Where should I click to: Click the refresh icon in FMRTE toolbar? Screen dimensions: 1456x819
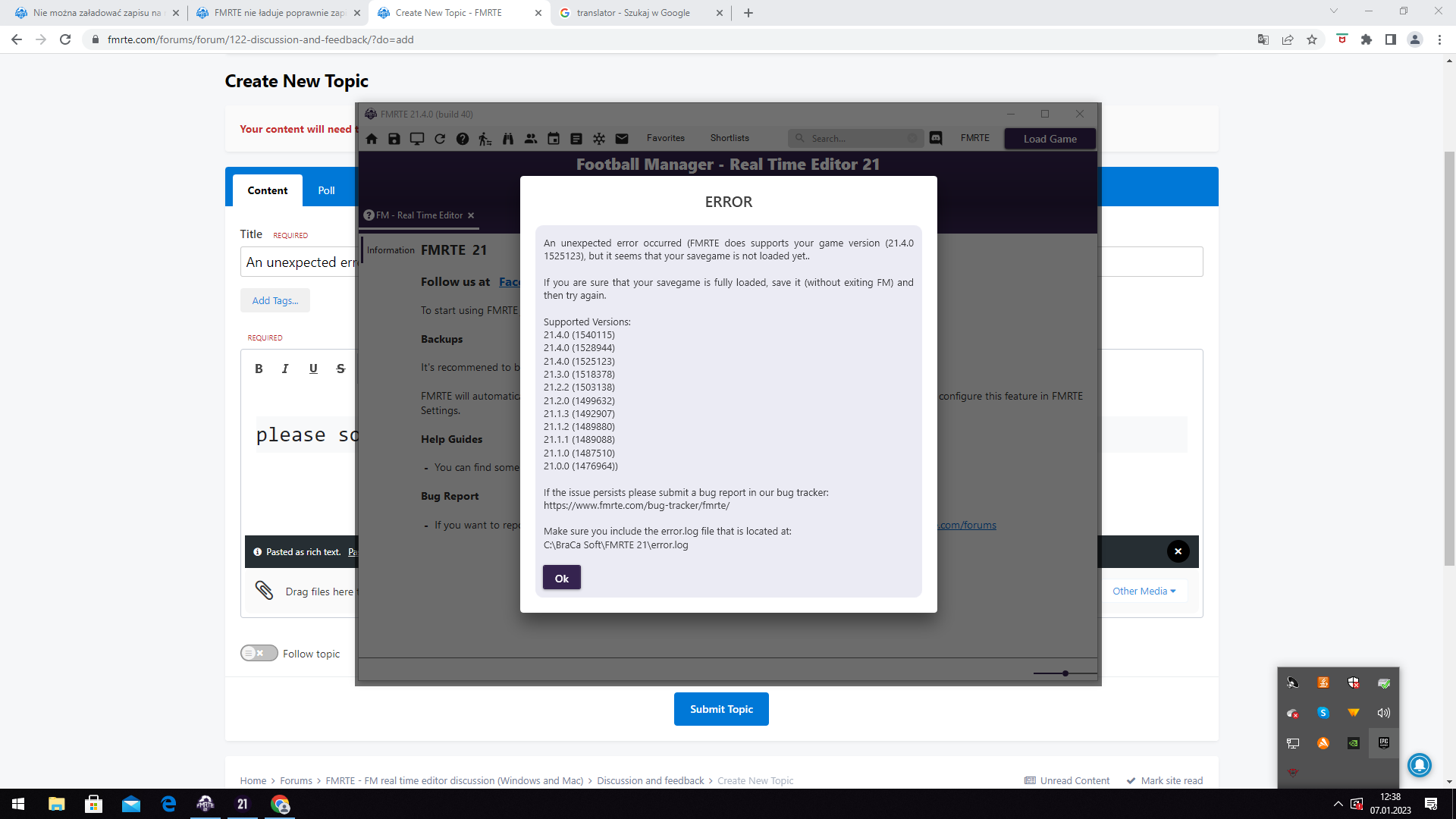tap(440, 139)
